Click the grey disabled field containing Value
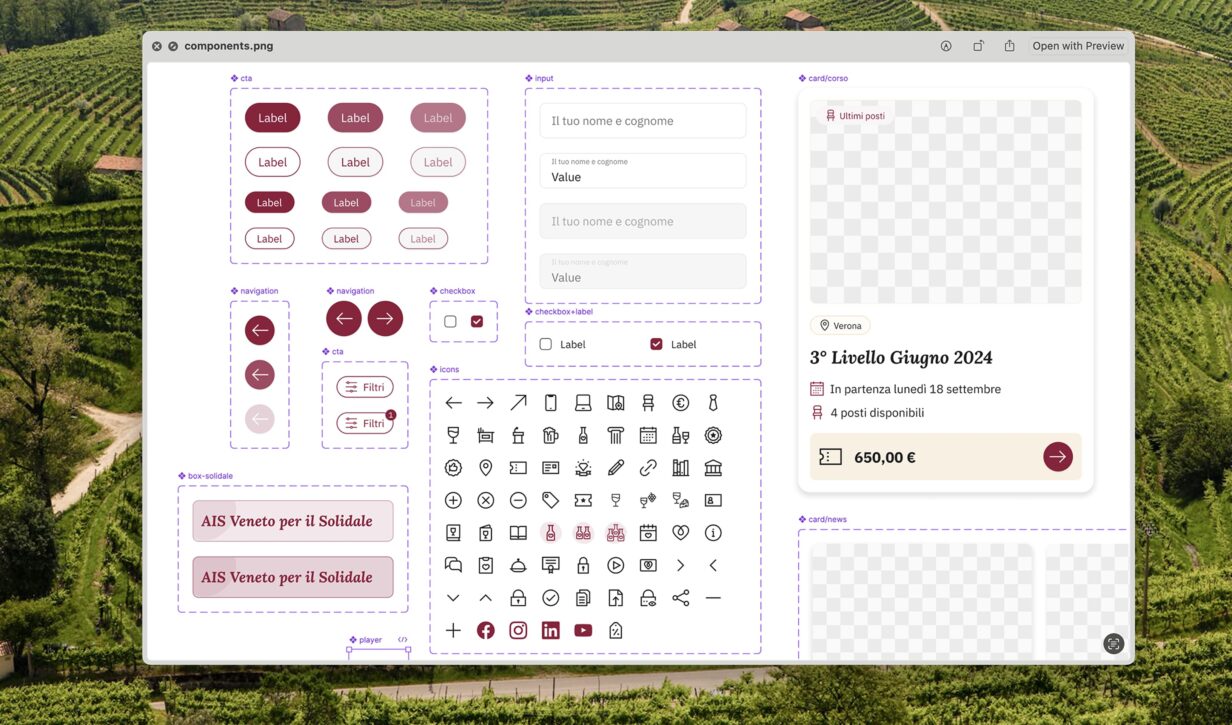 pyautogui.click(x=643, y=271)
